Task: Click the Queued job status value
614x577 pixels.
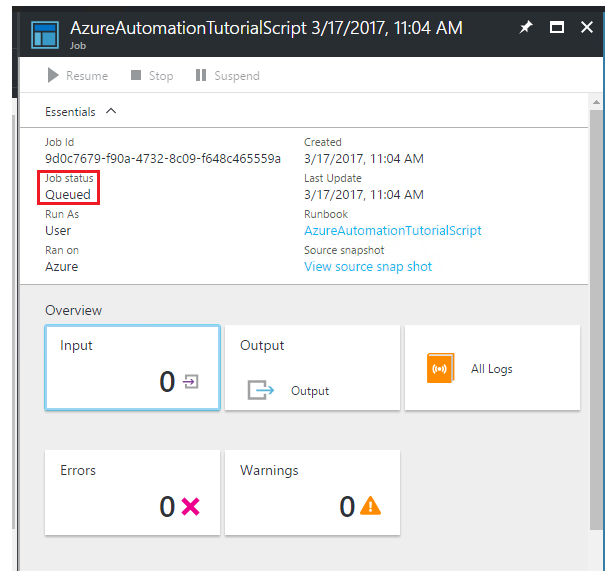Action: click(68, 195)
